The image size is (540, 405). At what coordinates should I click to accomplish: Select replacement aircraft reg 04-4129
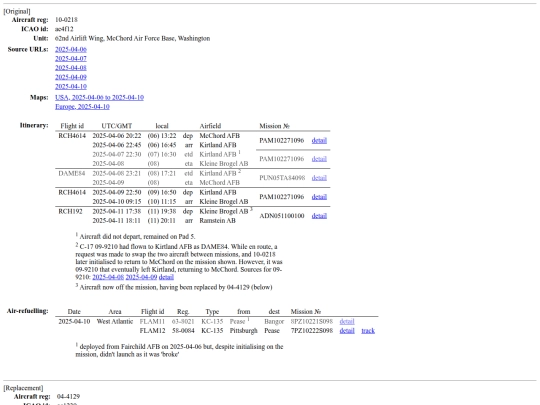68,396
